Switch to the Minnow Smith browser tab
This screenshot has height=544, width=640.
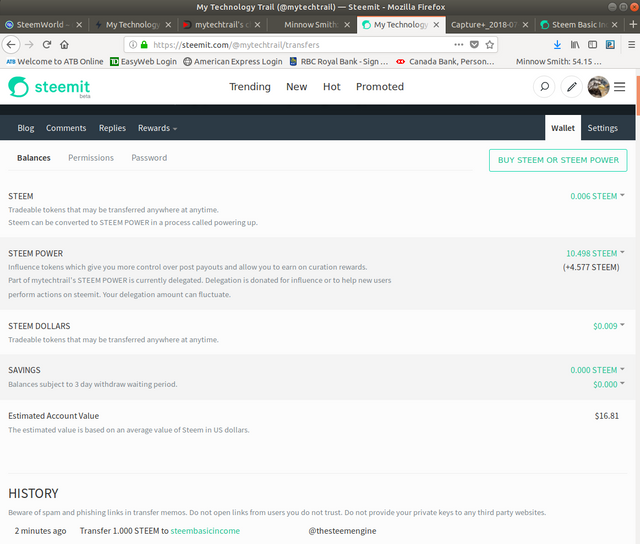click(310, 25)
